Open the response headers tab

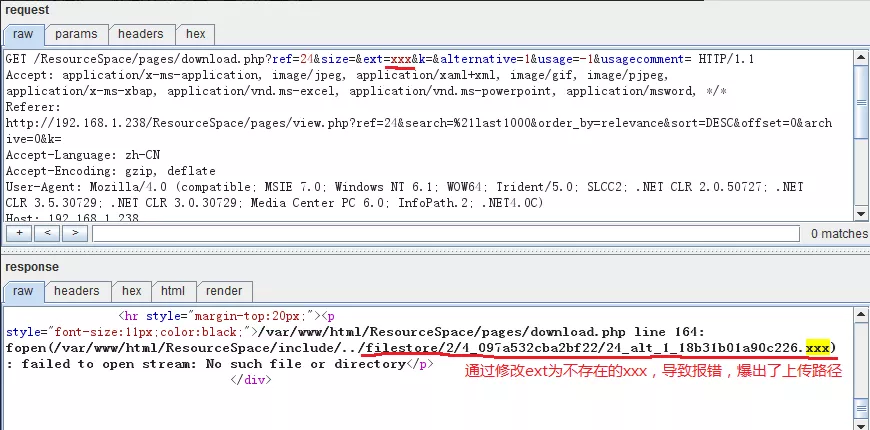[x=76, y=291]
